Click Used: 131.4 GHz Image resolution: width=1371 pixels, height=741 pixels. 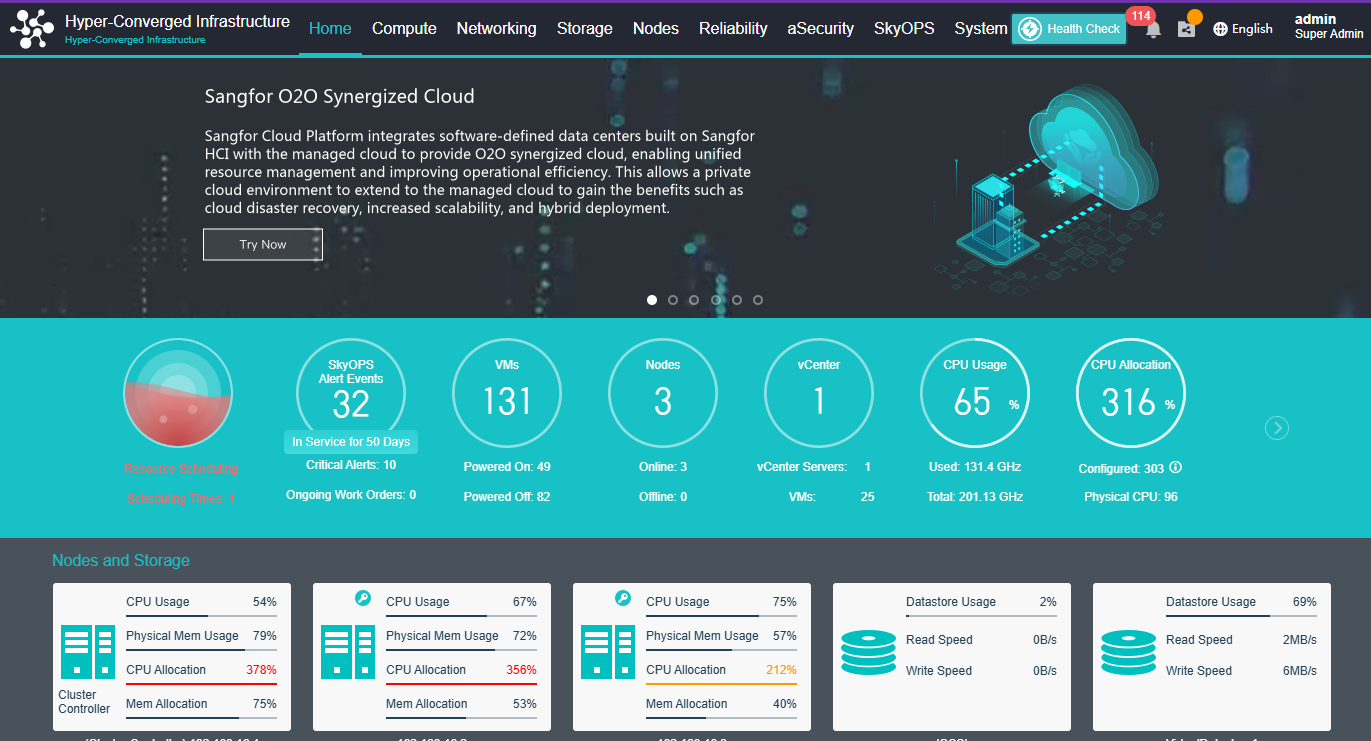pos(975,467)
